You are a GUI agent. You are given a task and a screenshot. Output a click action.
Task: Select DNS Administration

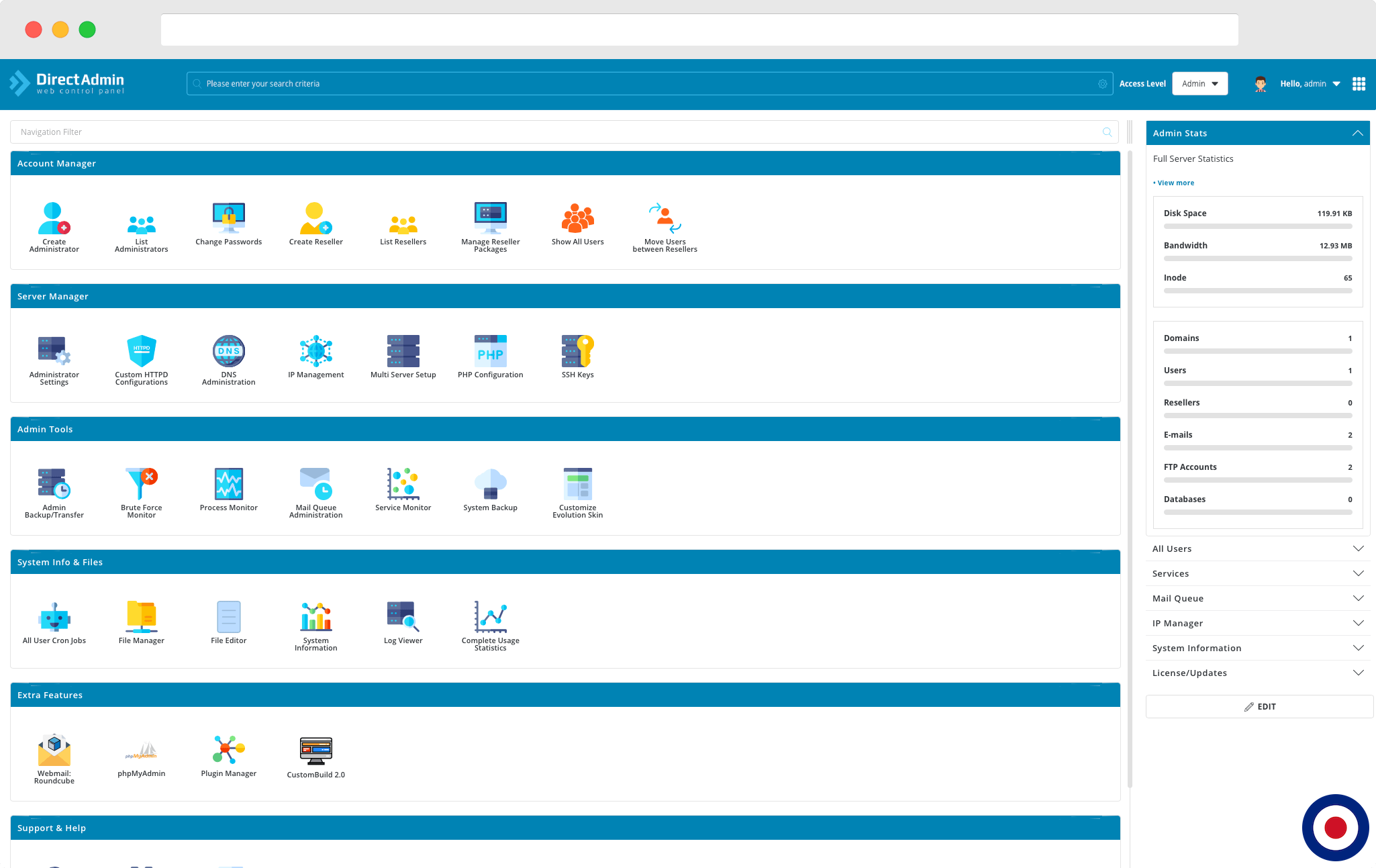pyautogui.click(x=228, y=357)
